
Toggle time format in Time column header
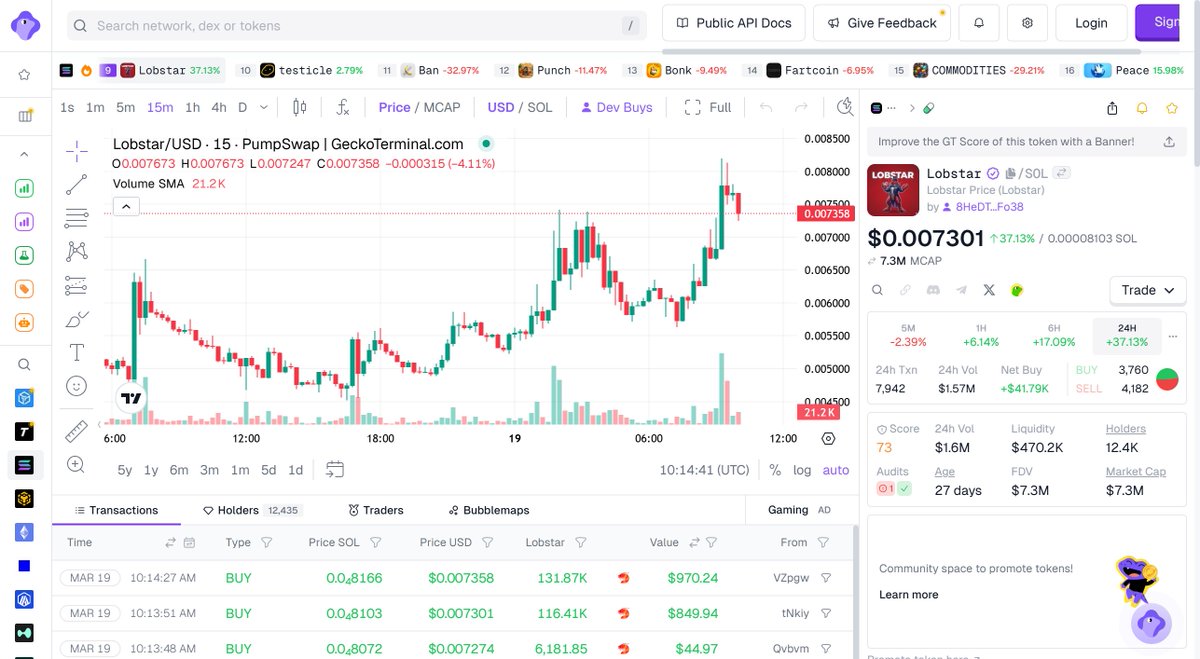pyautogui.click(x=170, y=543)
